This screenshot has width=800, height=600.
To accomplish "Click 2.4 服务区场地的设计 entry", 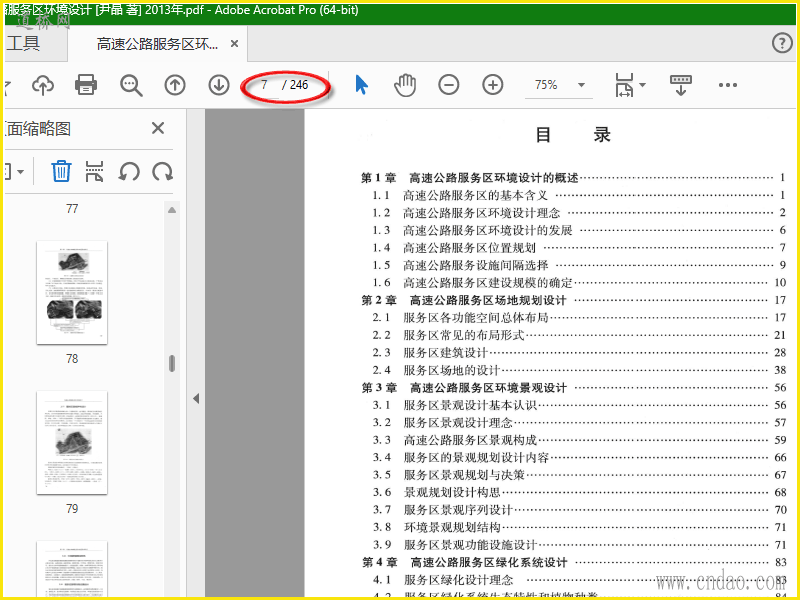I will pyautogui.click(x=579, y=370).
